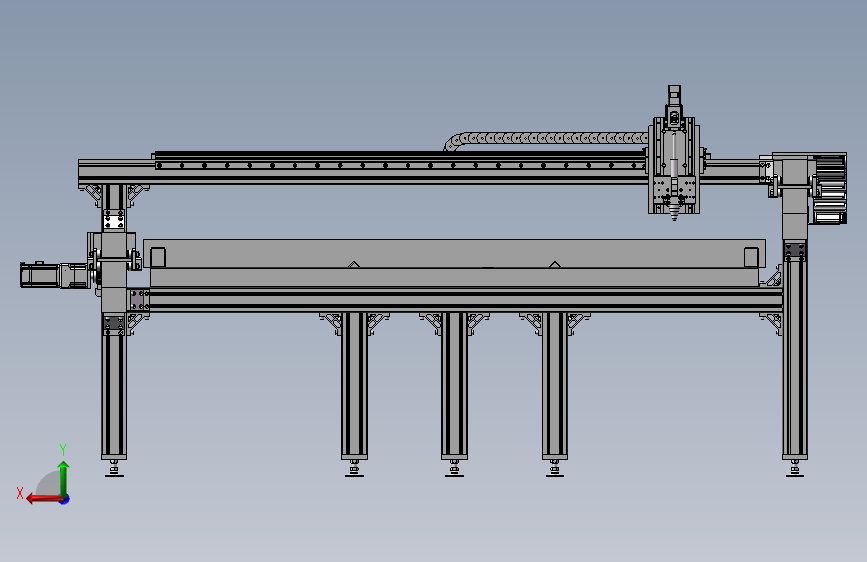Image resolution: width=867 pixels, height=562 pixels.
Task: Click the small square at the panel's left end
Action: click(158, 258)
